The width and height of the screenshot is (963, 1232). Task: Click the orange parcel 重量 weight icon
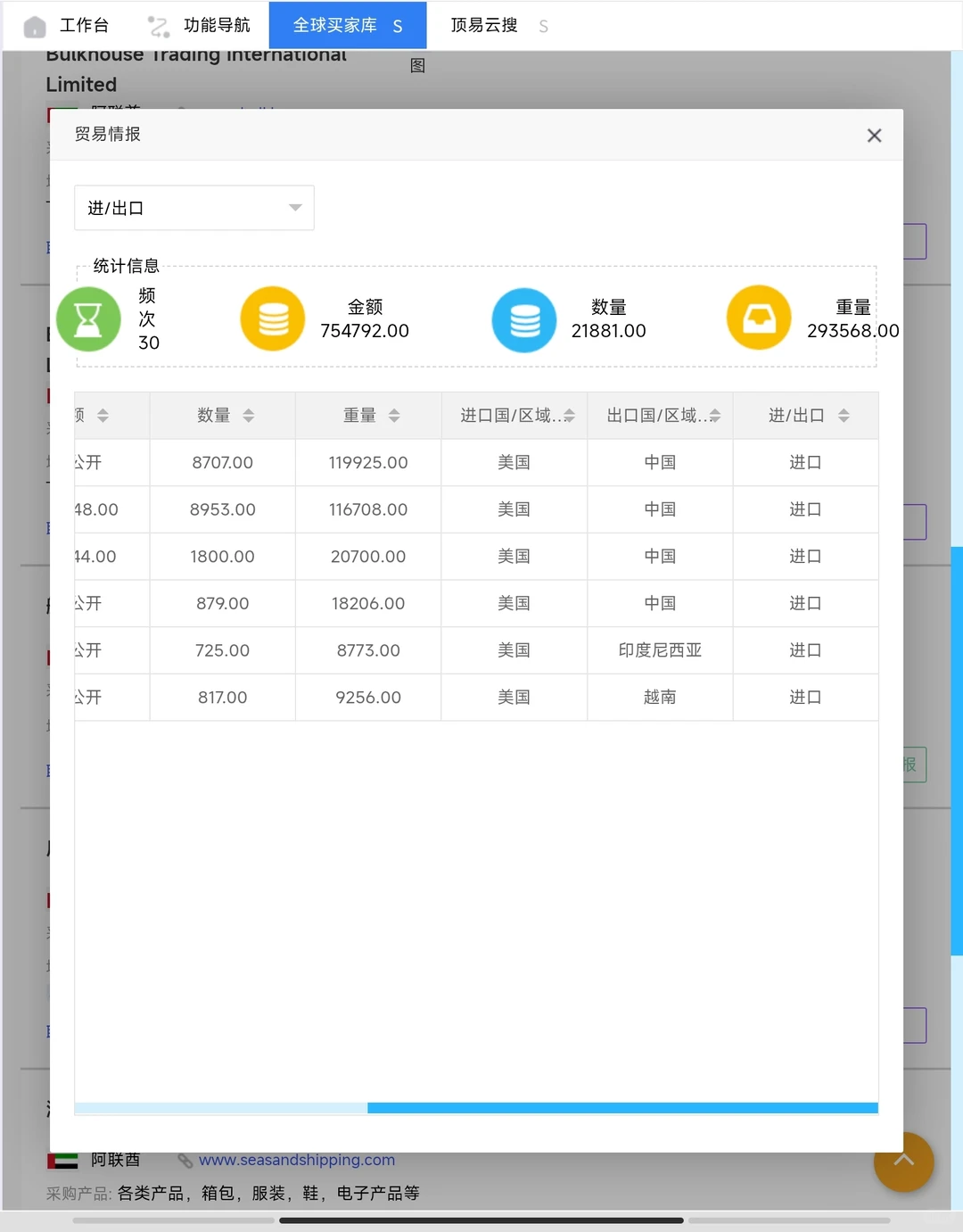point(759,318)
